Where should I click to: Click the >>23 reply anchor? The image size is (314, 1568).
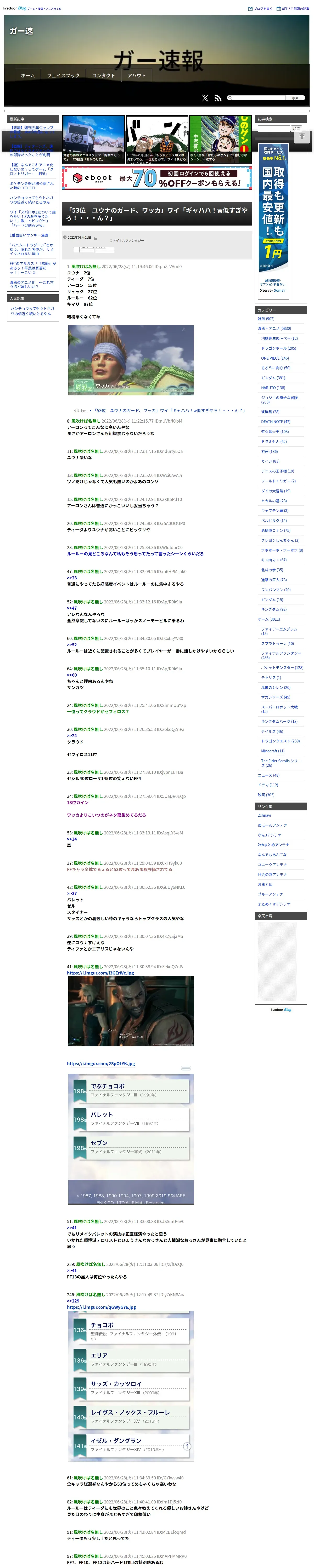72,578
